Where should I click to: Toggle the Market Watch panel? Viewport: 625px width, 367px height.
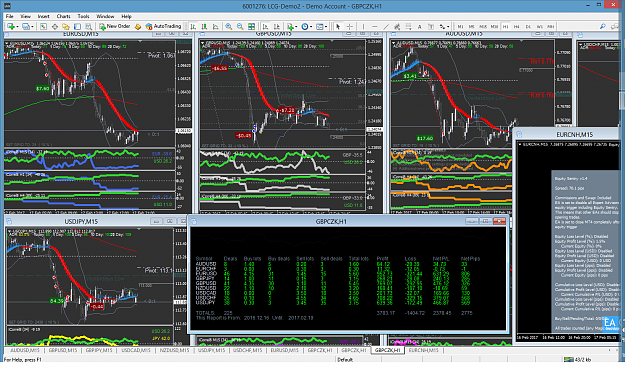[x=43, y=27]
